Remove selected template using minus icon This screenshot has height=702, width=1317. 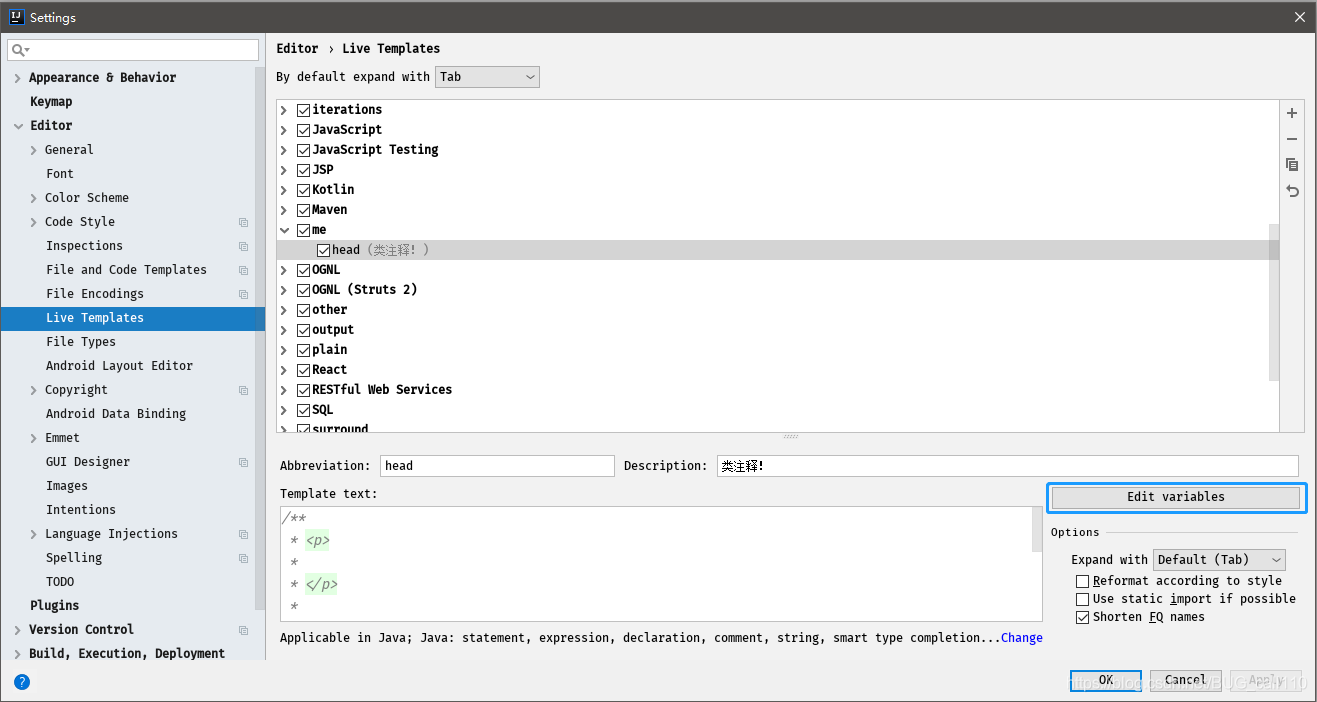pos(1291,139)
